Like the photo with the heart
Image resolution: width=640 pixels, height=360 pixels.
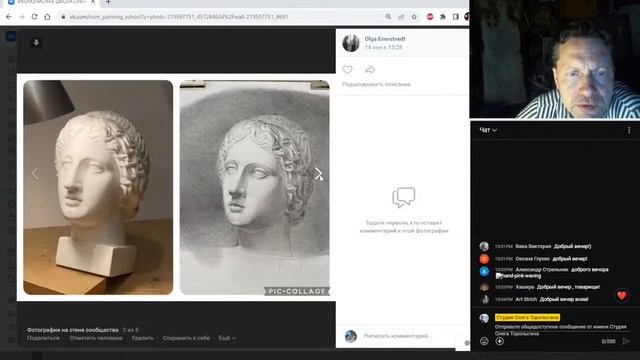pos(347,70)
